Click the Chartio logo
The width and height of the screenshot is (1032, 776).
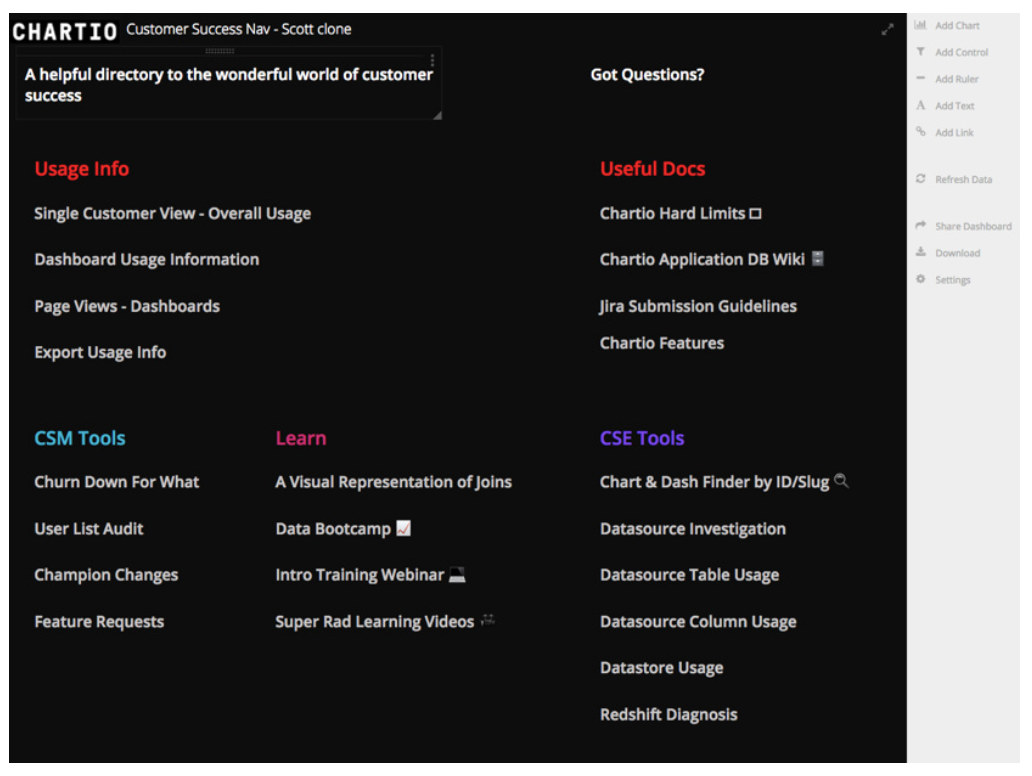pyautogui.click(x=64, y=32)
